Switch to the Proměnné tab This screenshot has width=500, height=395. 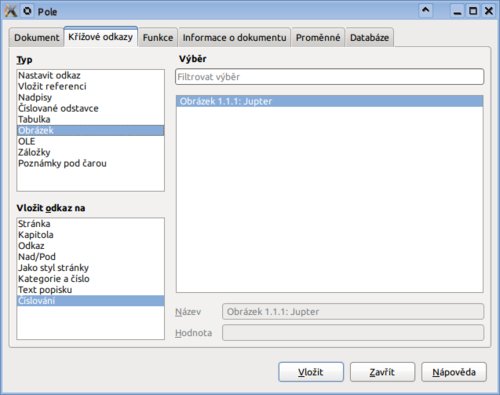point(318,37)
